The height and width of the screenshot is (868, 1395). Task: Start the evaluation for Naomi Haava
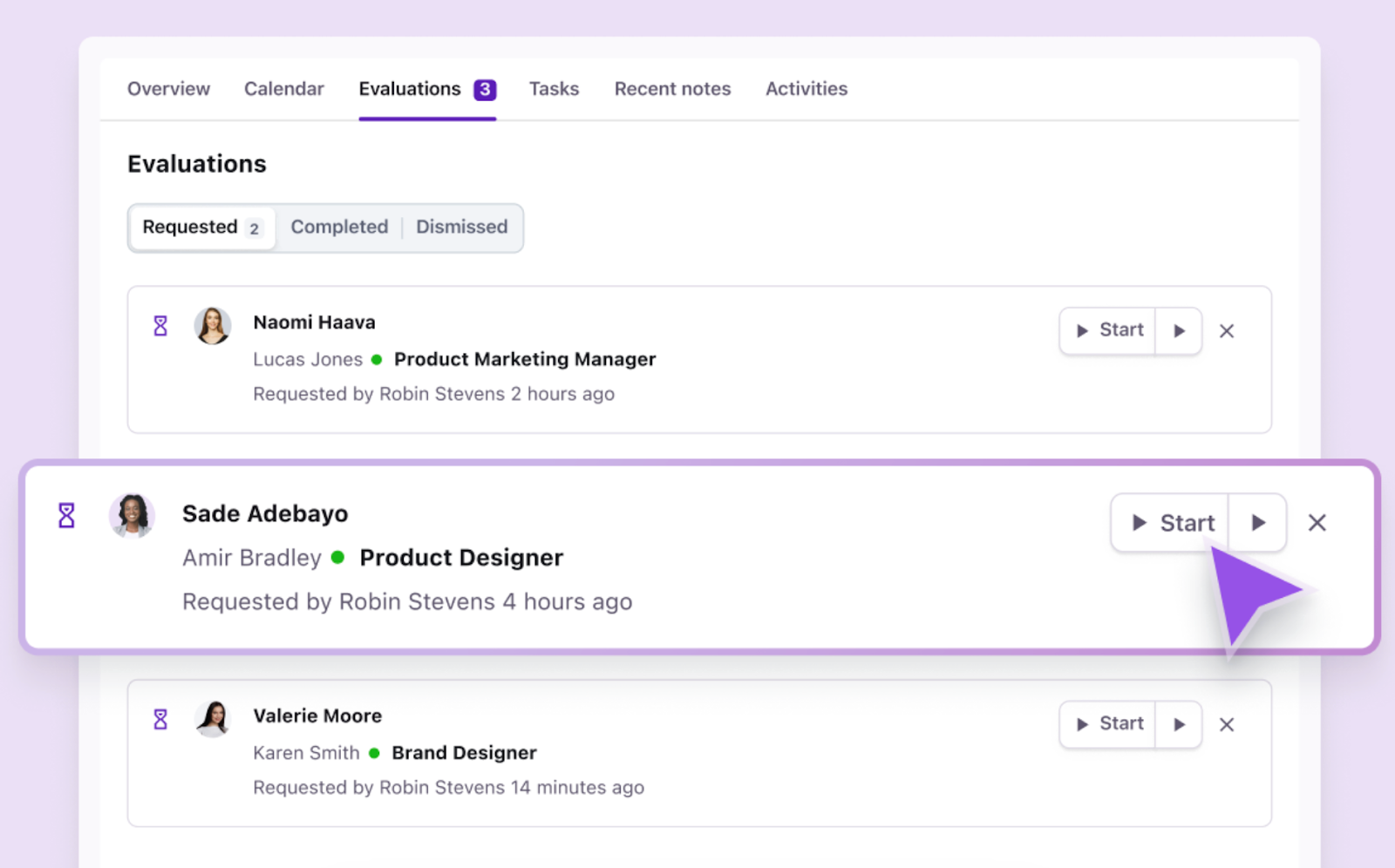pos(1108,331)
